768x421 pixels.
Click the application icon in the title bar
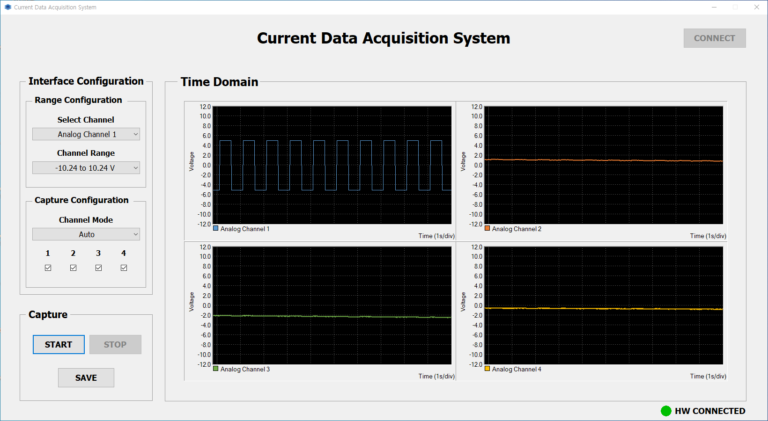click(x=7, y=7)
